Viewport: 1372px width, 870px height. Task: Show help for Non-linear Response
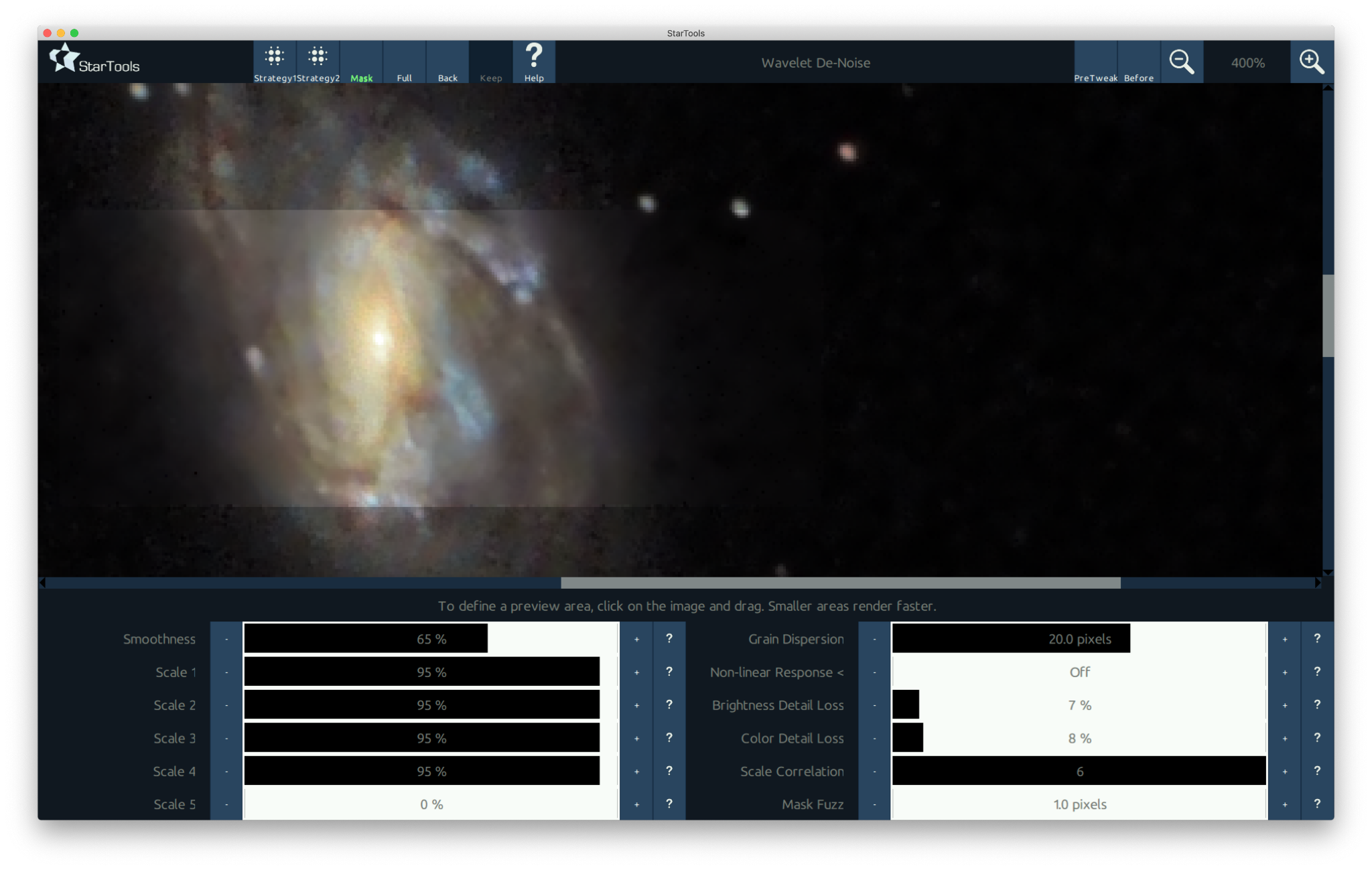coord(1317,672)
